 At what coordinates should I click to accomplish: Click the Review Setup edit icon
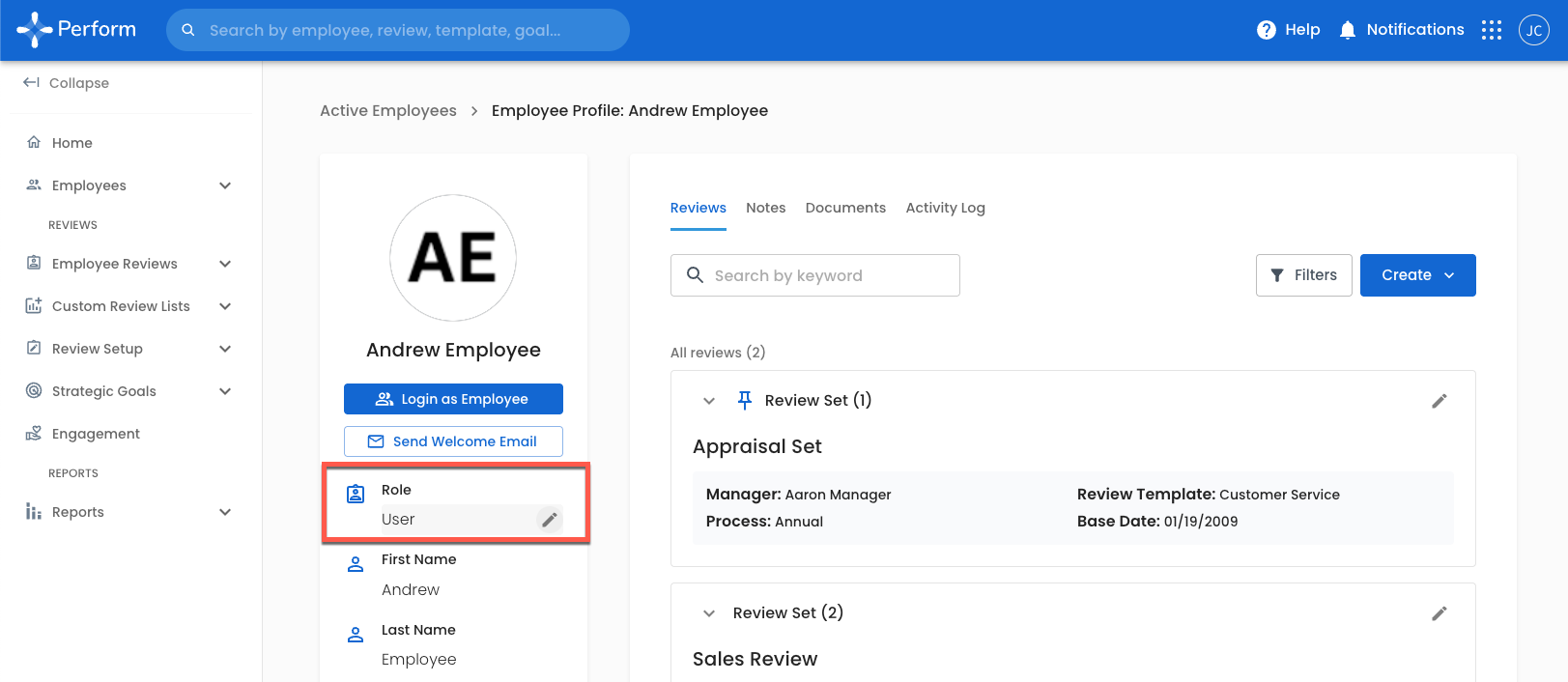tap(34, 348)
